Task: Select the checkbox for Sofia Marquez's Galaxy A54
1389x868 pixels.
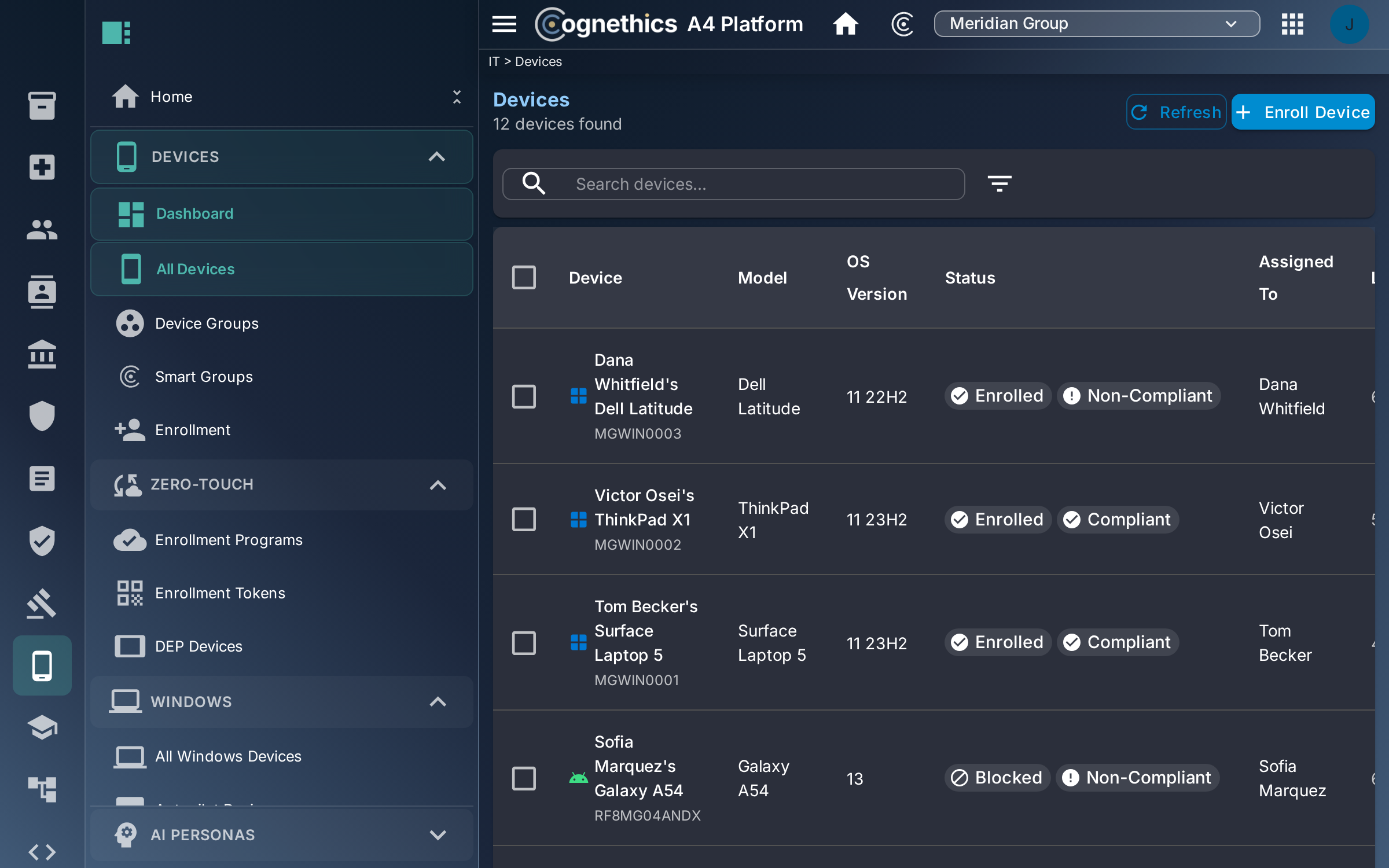Action: [524, 779]
